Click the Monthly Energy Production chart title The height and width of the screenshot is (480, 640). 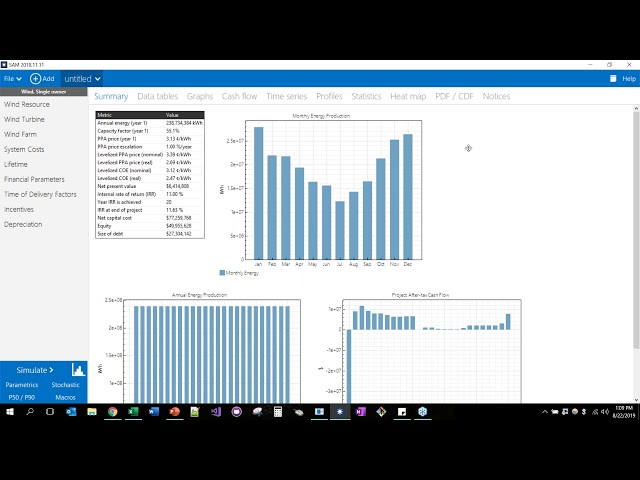click(321, 116)
